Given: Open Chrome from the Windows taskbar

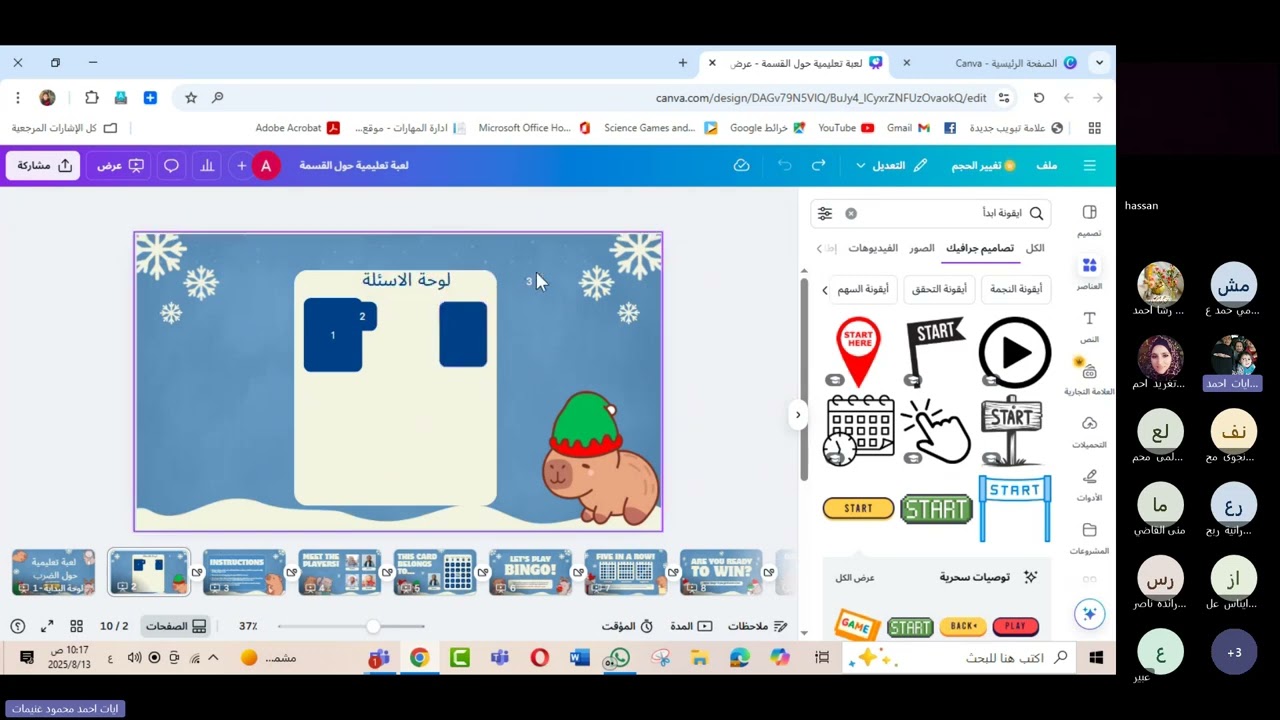Looking at the screenshot, I should [x=419, y=657].
